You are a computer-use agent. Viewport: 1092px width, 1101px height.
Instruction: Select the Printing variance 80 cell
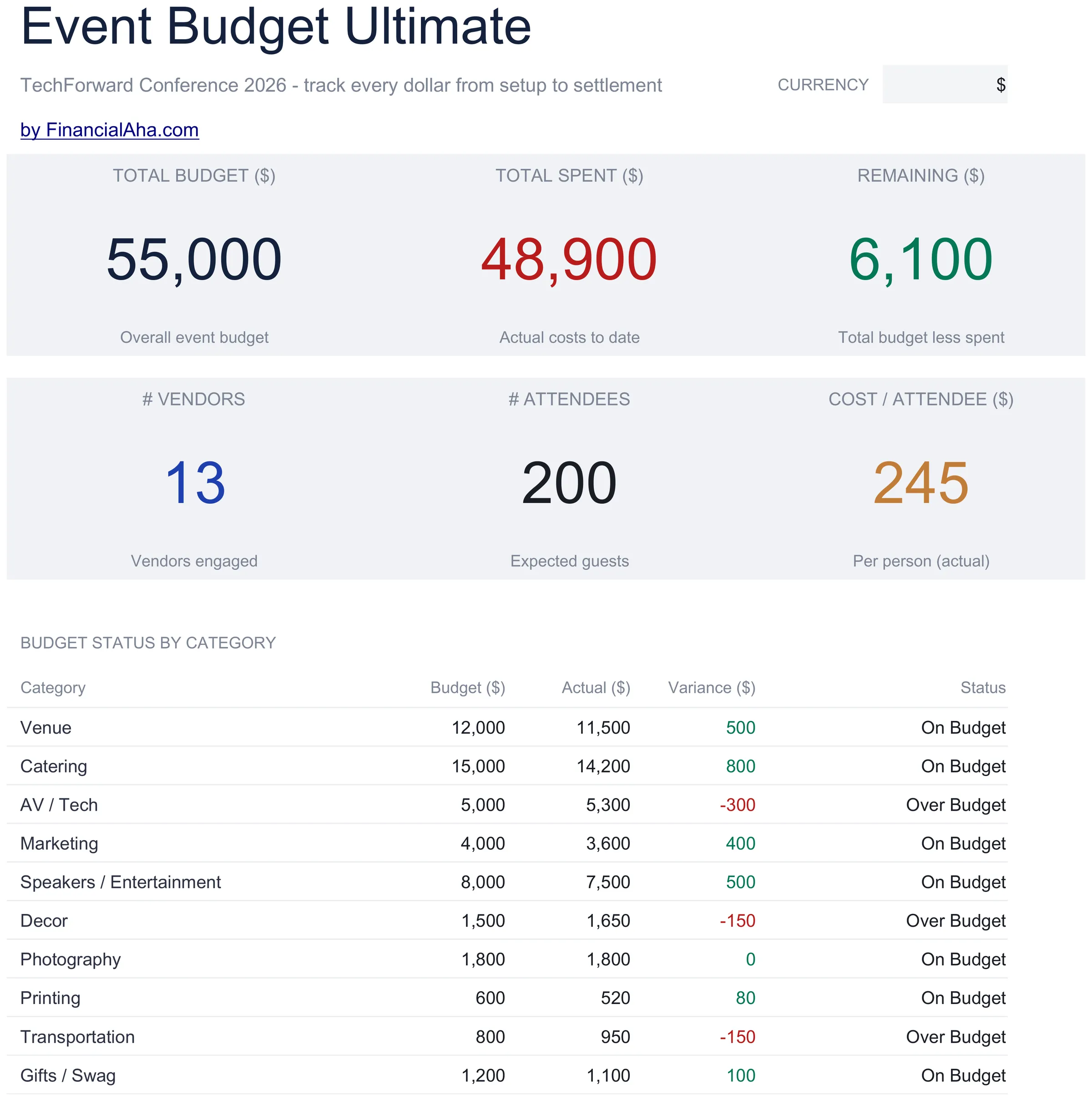click(745, 999)
